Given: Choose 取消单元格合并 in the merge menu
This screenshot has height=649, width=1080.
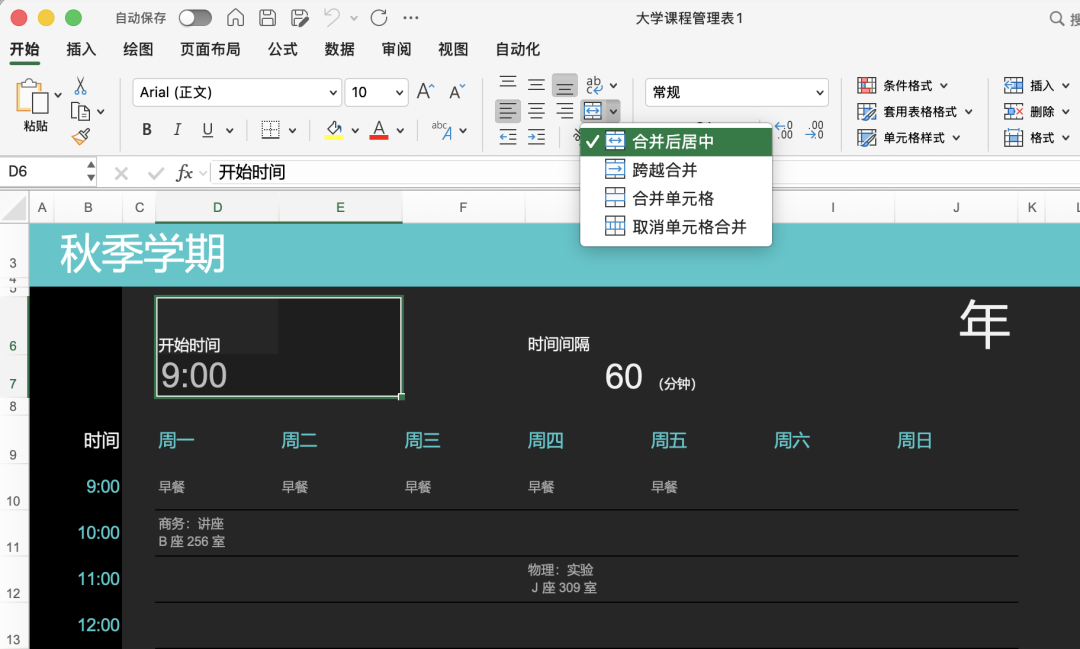Looking at the screenshot, I should coord(676,227).
